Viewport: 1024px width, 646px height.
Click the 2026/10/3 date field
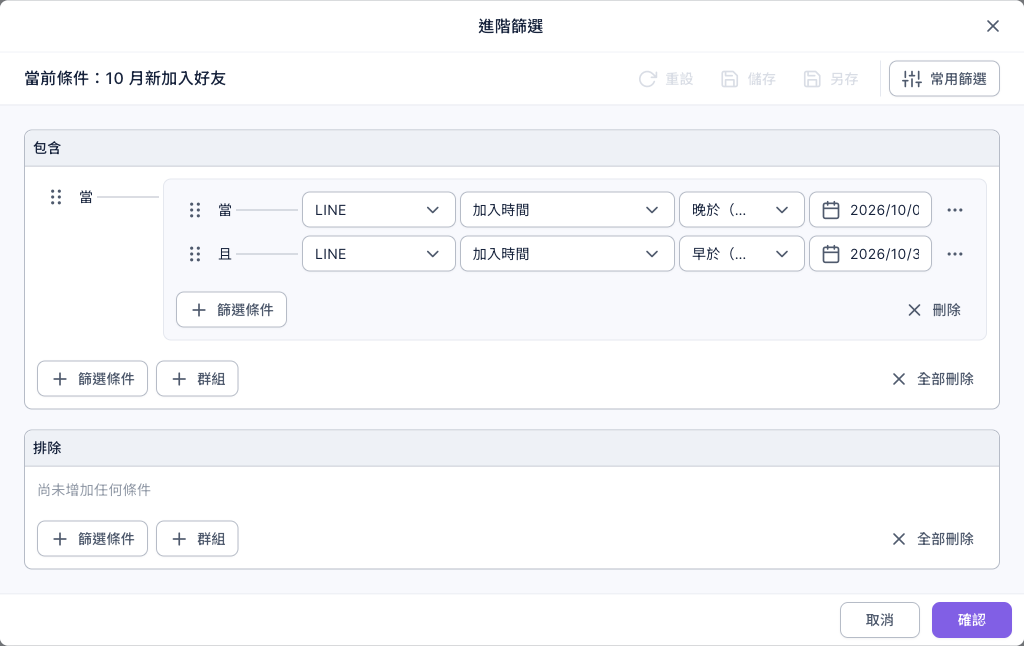click(871, 254)
